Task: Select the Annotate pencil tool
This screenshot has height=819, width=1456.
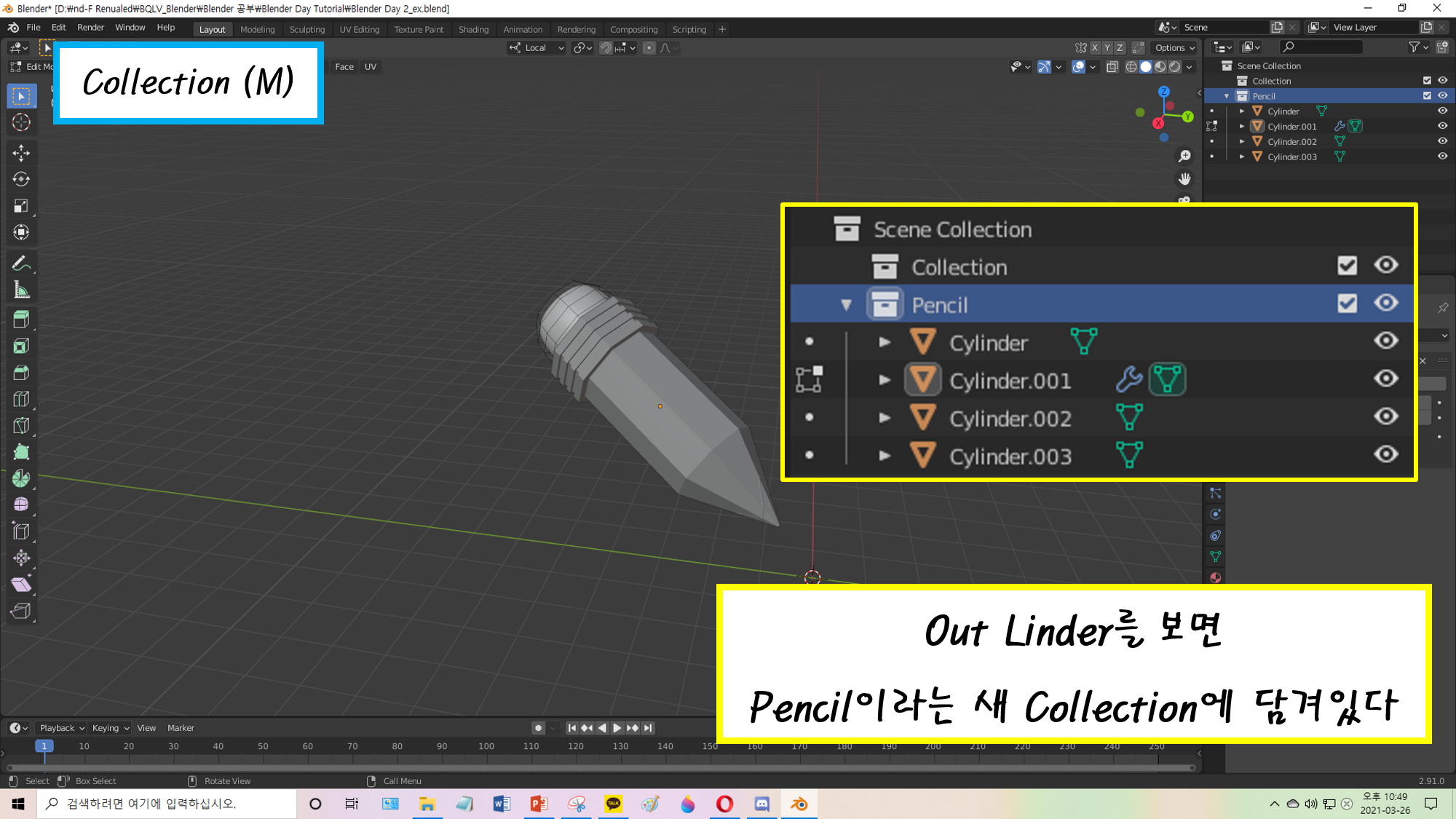Action: point(21,263)
